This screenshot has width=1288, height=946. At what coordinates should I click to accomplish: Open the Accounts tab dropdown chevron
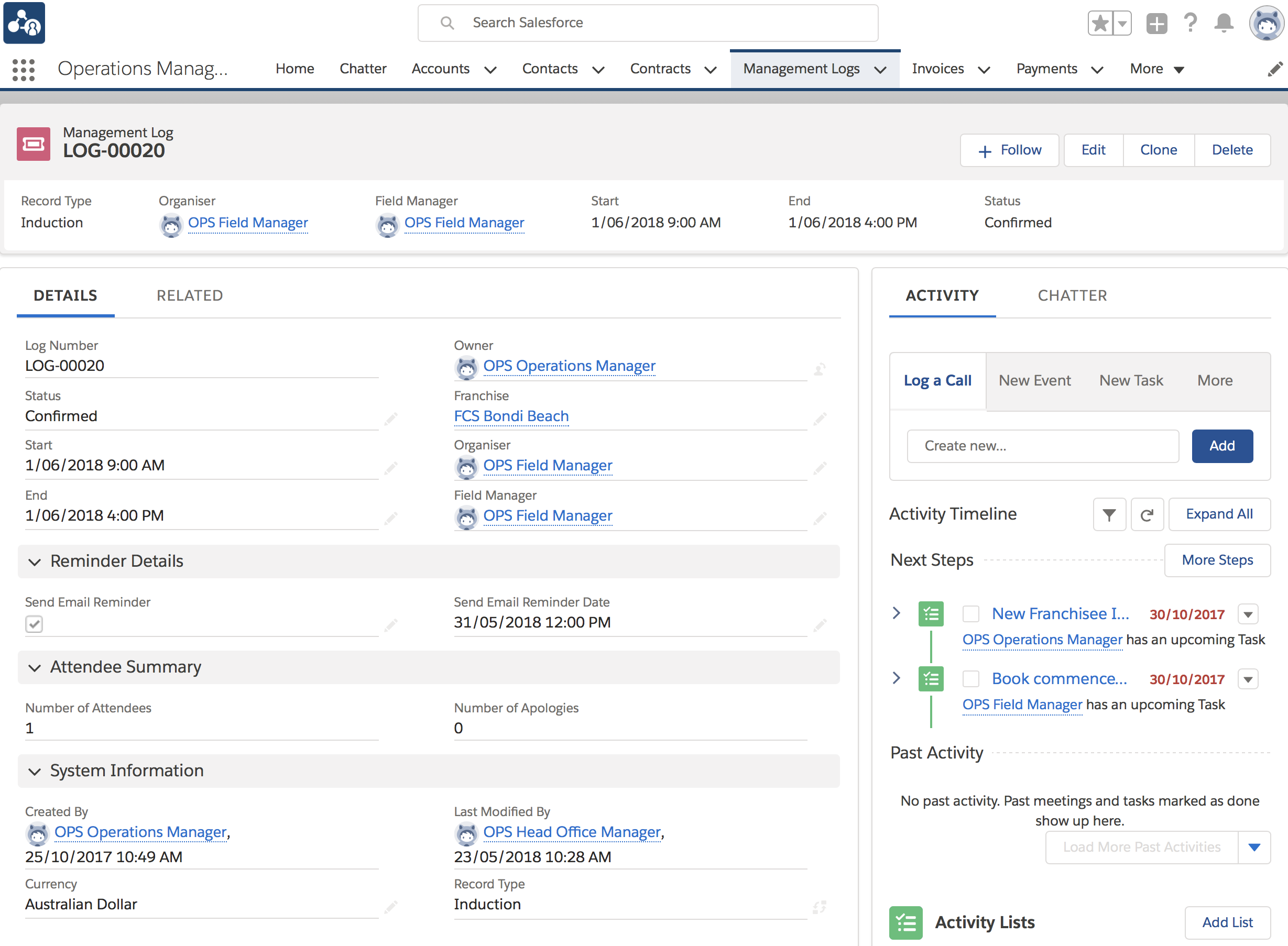pyautogui.click(x=489, y=70)
